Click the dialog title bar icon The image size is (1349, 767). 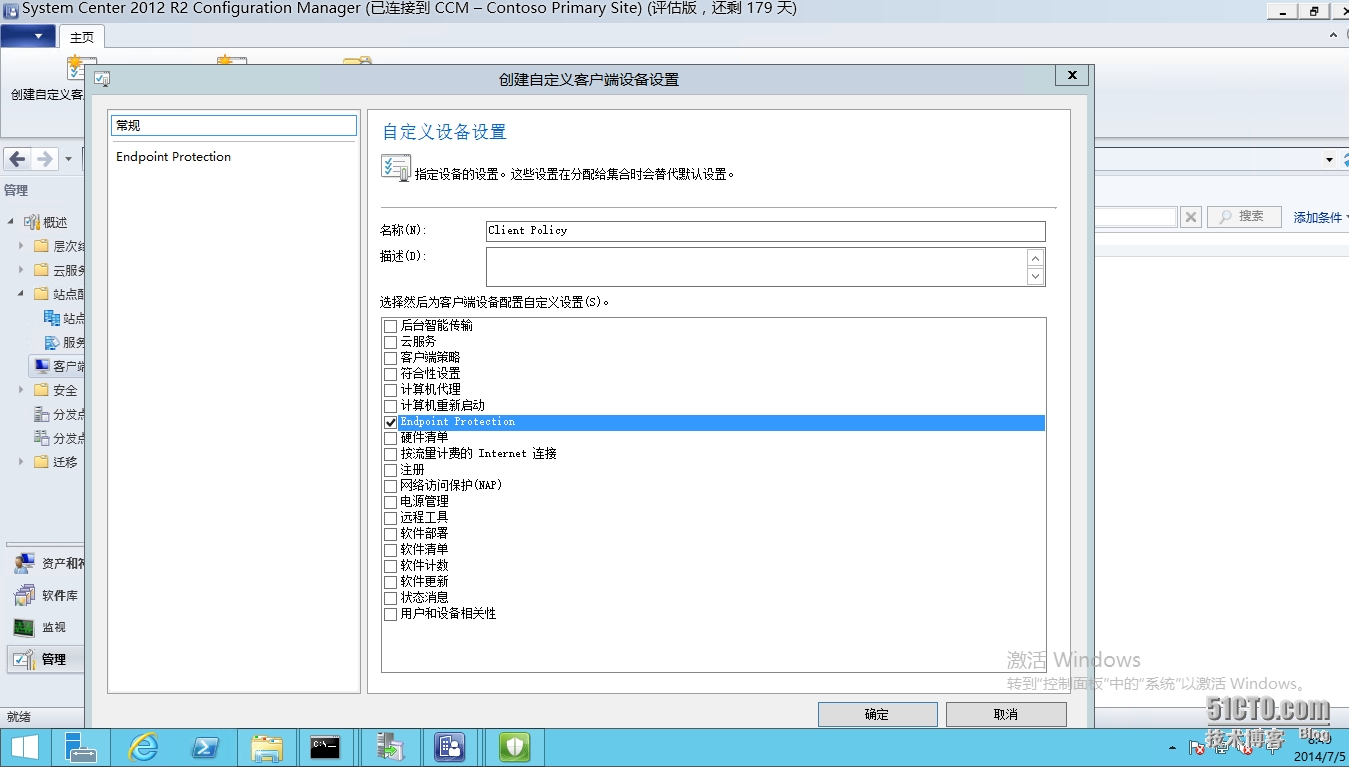102,78
